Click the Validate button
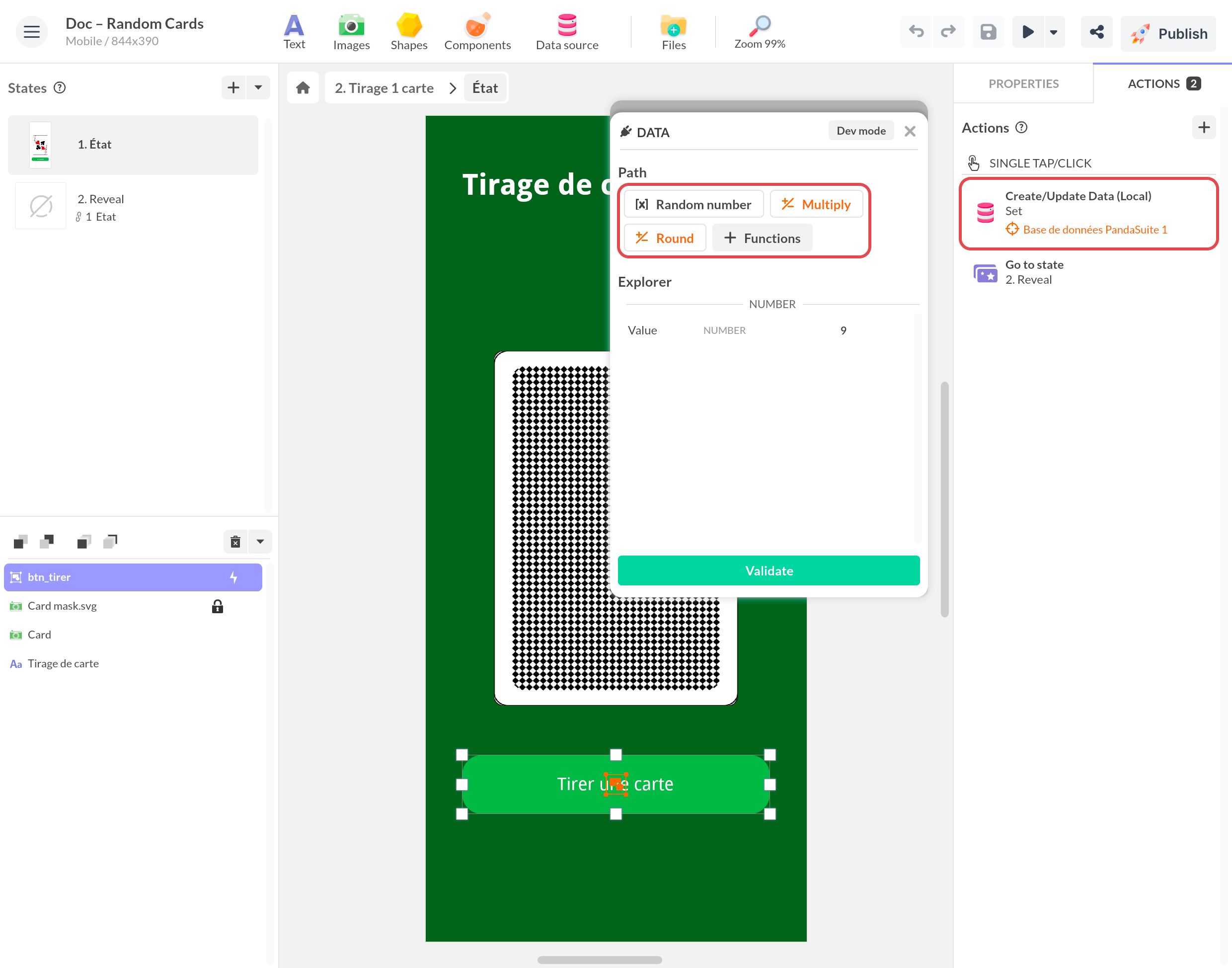Image resolution: width=1232 pixels, height=968 pixels. pyautogui.click(x=769, y=570)
